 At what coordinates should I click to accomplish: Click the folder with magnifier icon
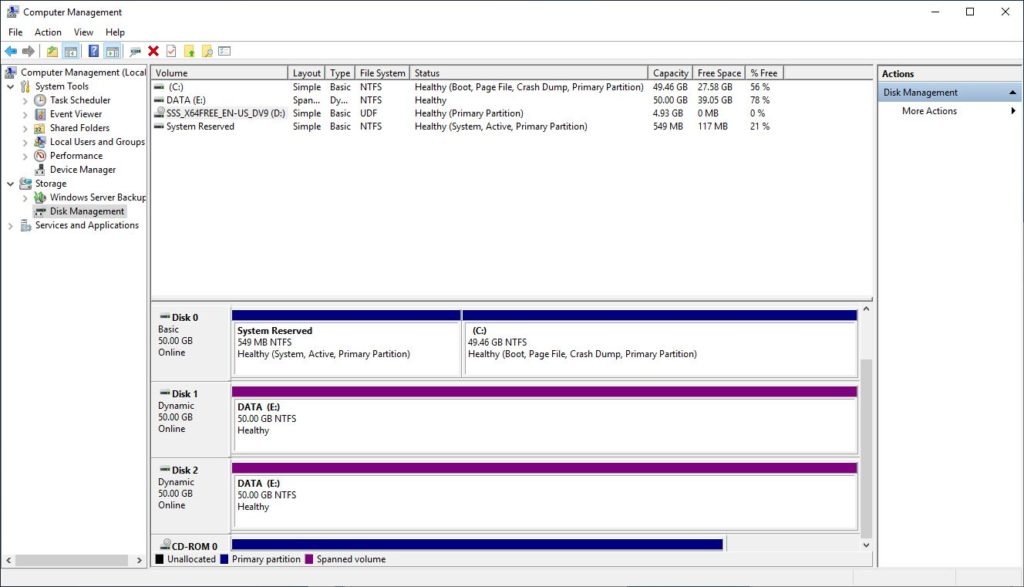pyautogui.click(x=207, y=51)
